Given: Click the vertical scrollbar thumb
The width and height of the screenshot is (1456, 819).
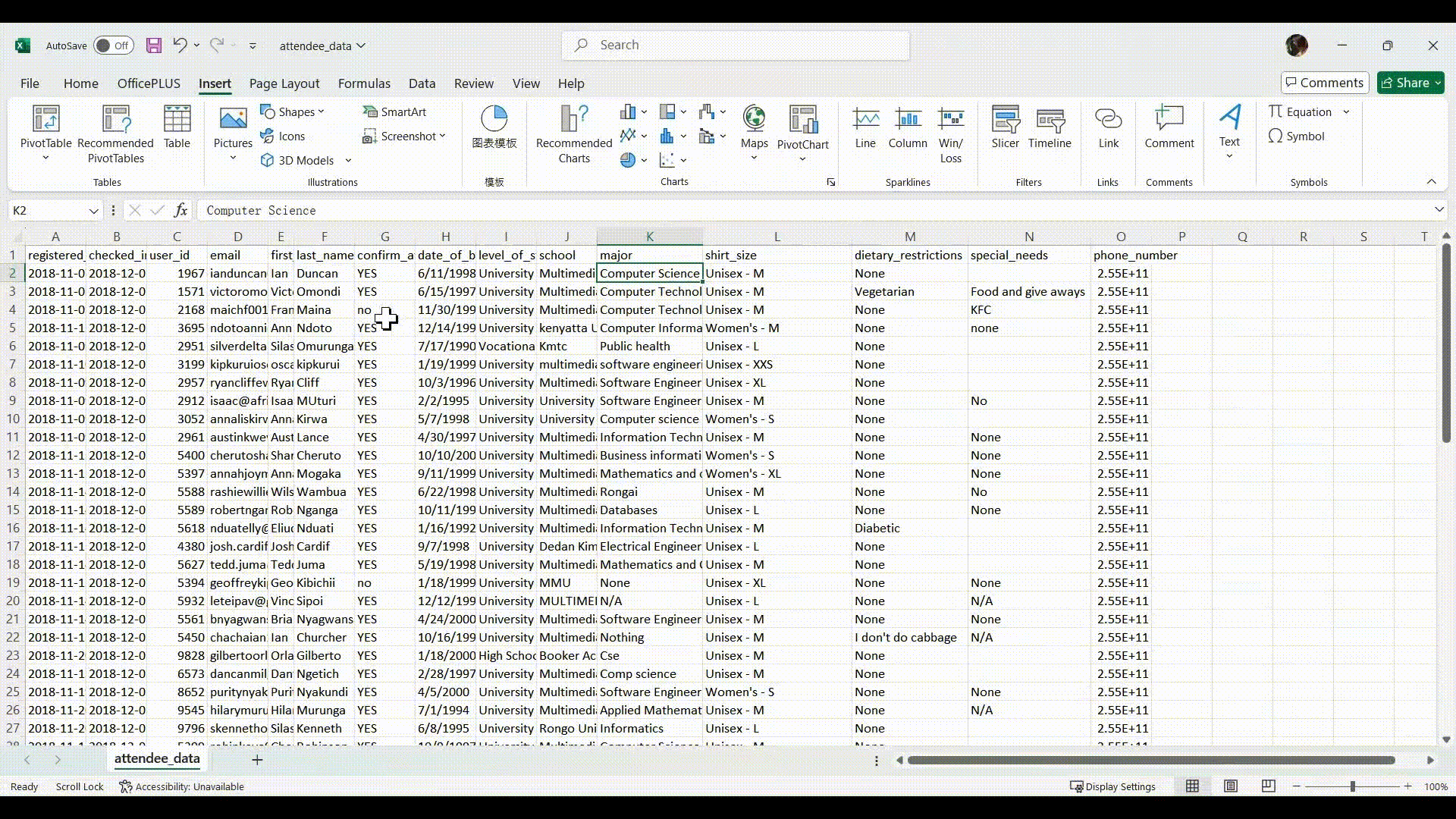Looking at the screenshot, I should click(x=1446, y=343).
